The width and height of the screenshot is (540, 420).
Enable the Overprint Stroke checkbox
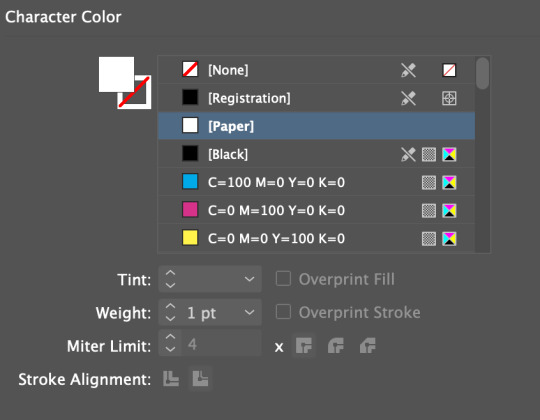pyautogui.click(x=283, y=312)
